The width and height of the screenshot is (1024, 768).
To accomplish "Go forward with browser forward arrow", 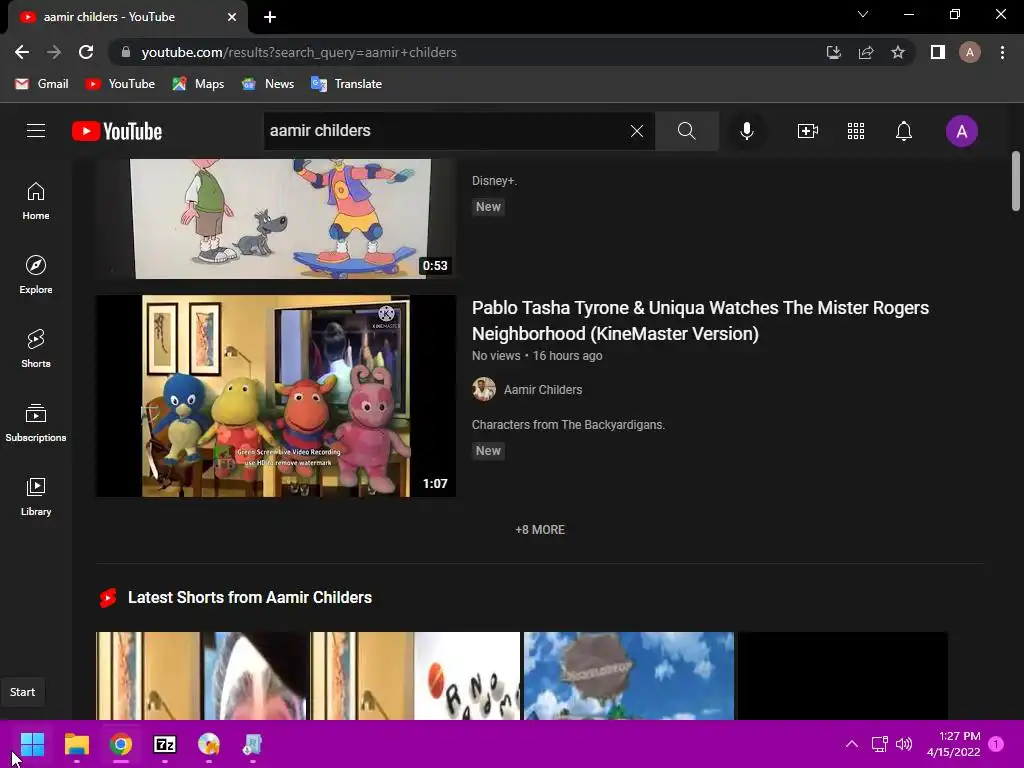I will tap(54, 52).
